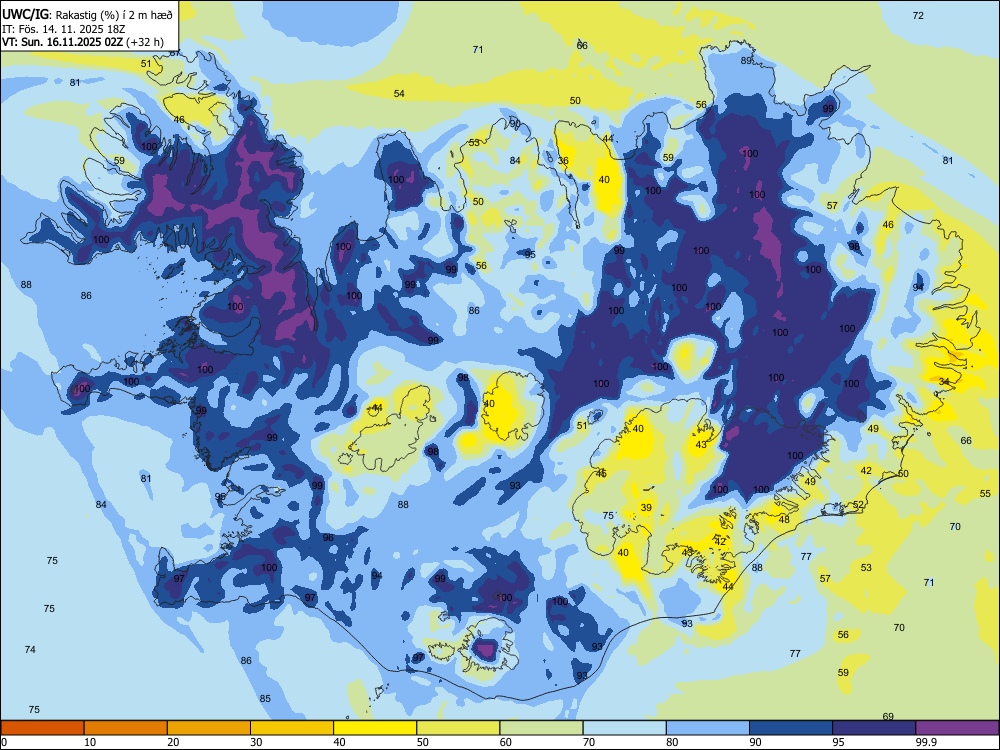Click the legend scale label "10"
Viewport: 1000px width, 750px height.
90,742
